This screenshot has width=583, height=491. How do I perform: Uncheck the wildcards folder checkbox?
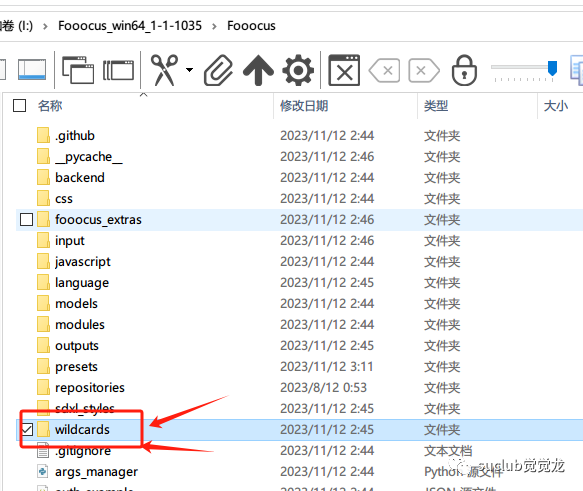(x=26, y=430)
